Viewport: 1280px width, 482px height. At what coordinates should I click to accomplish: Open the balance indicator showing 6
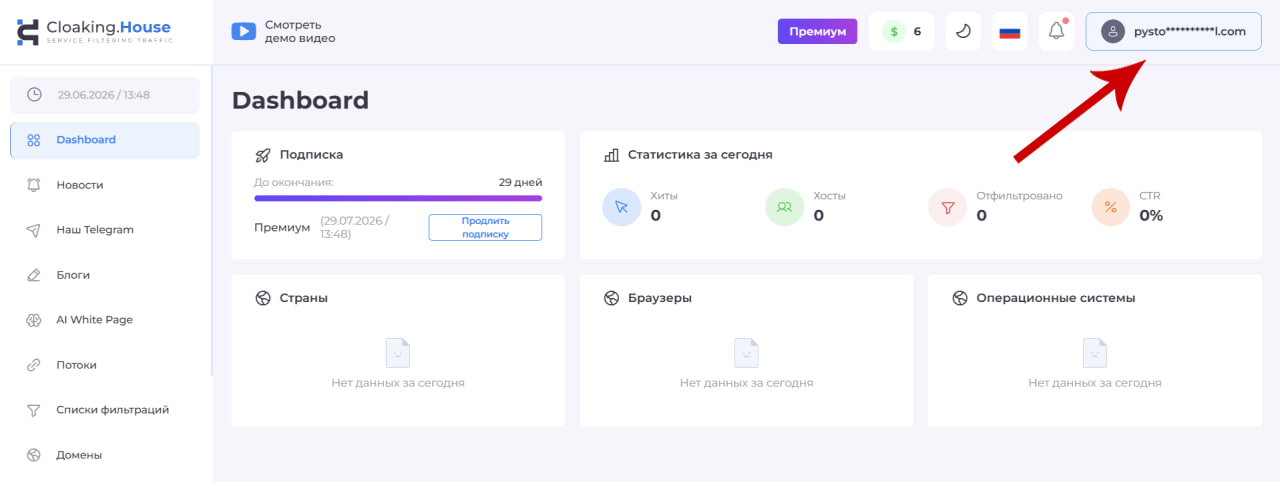click(901, 31)
